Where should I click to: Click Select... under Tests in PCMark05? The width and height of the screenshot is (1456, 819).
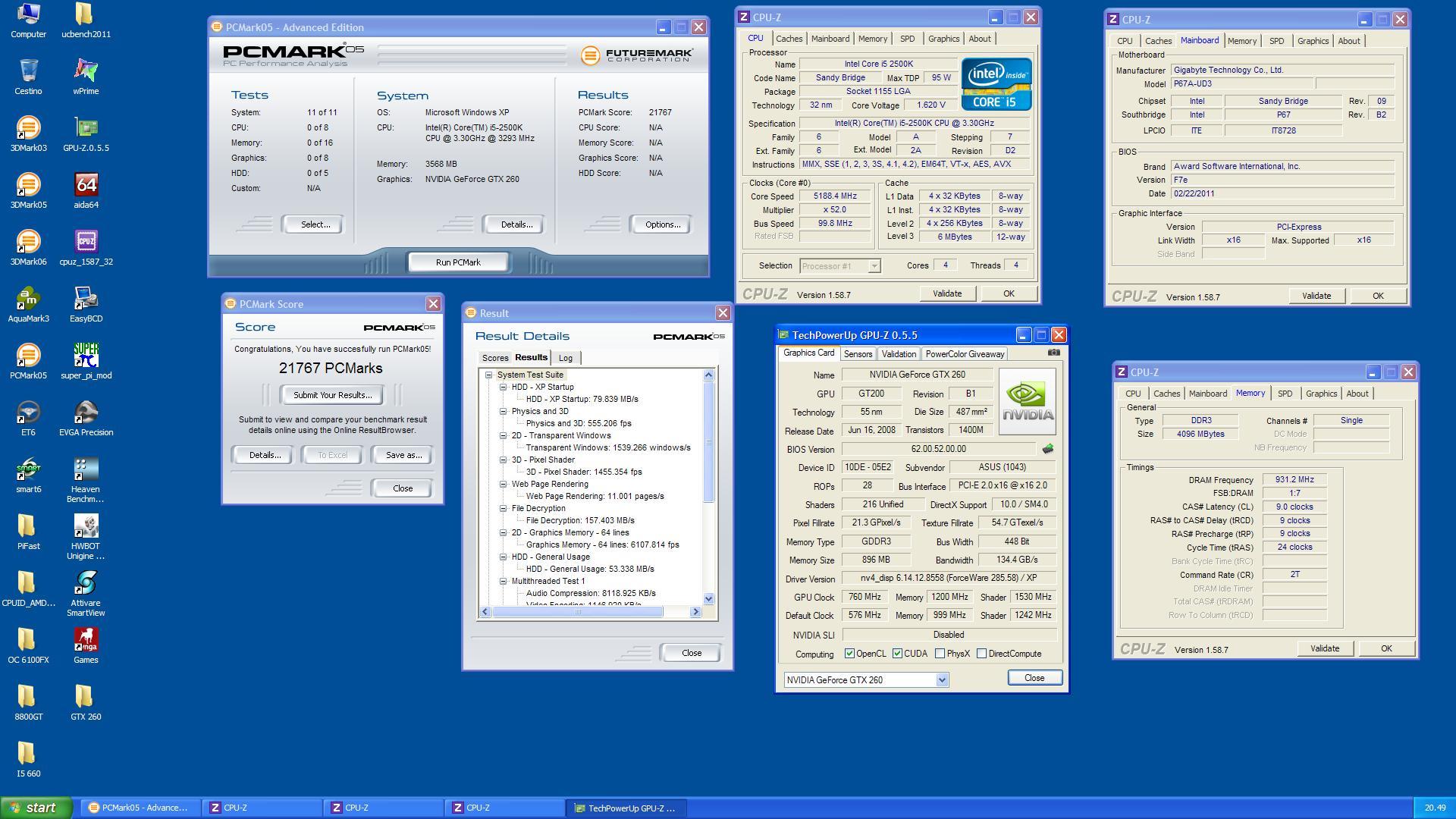tap(315, 224)
